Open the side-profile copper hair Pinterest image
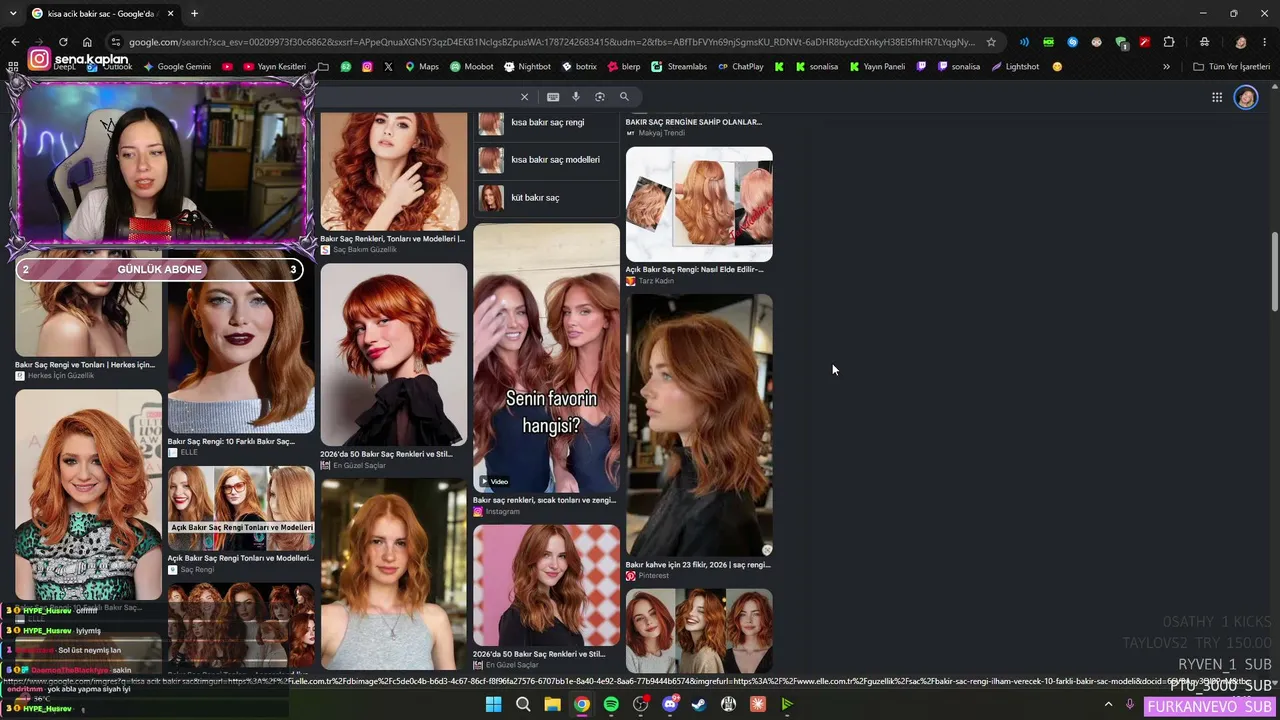The width and height of the screenshot is (1280, 720). point(699,425)
